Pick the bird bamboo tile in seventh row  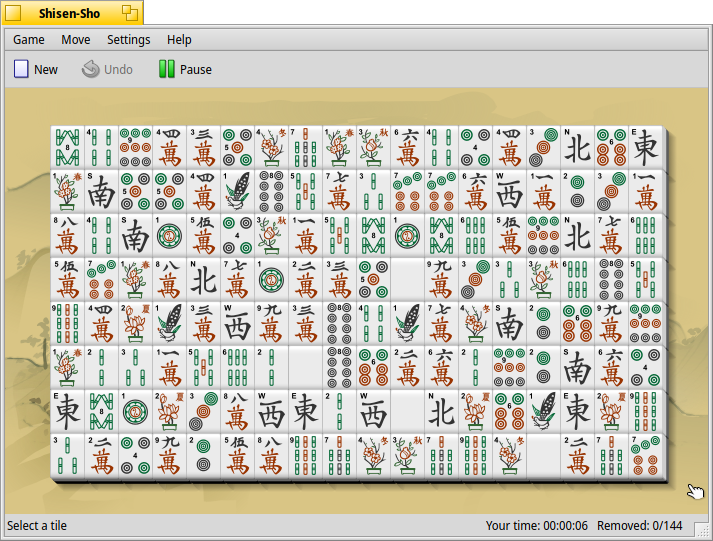coord(543,412)
